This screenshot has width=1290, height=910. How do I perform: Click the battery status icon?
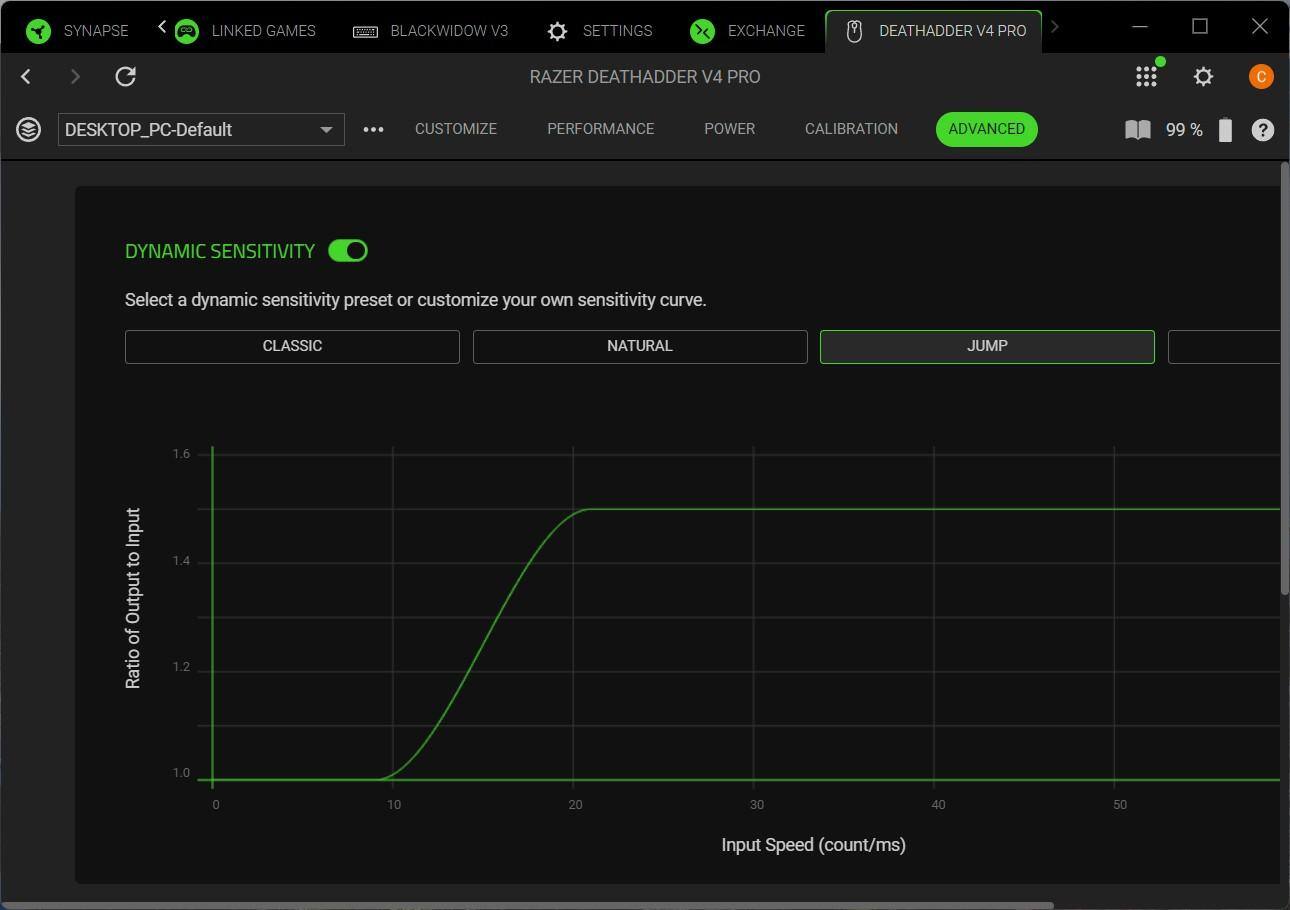(x=1225, y=130)
